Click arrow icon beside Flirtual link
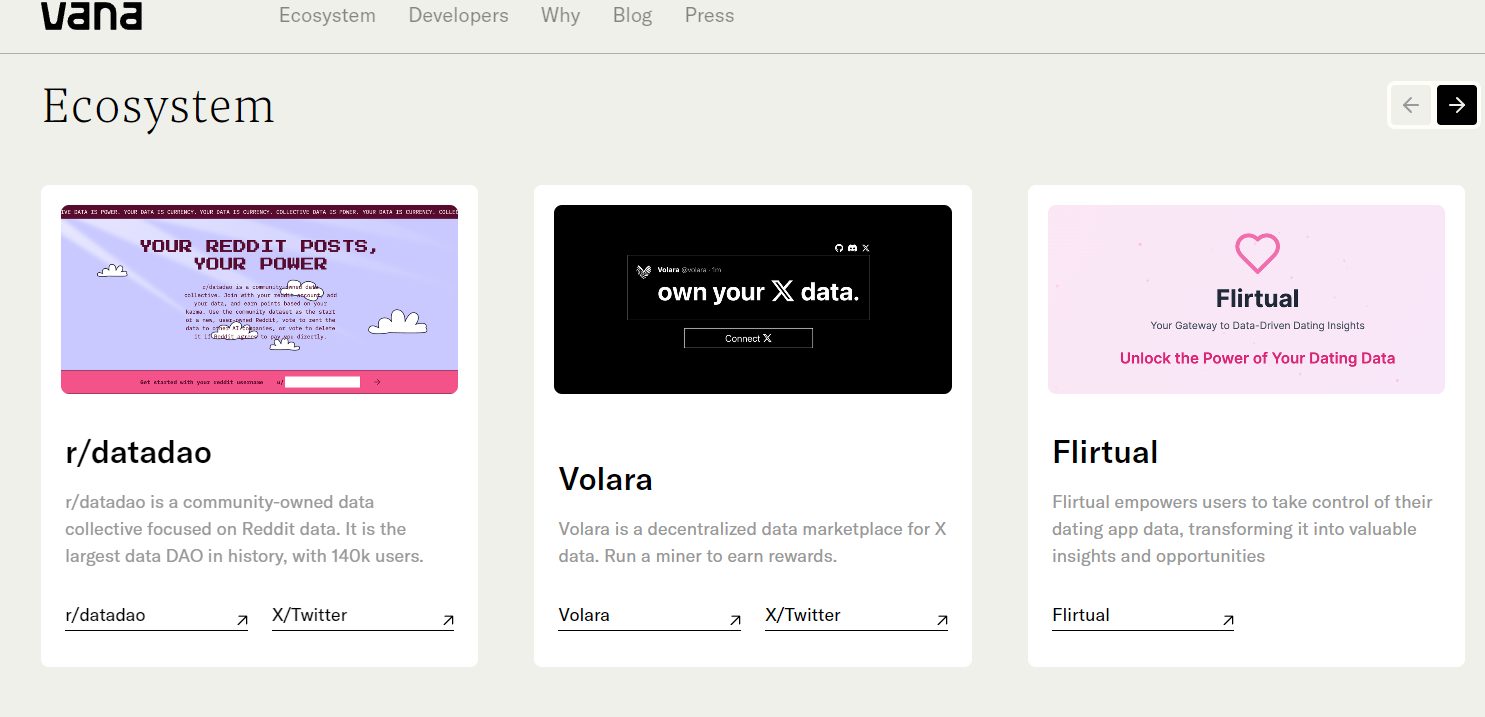 tap(1227, 620)
